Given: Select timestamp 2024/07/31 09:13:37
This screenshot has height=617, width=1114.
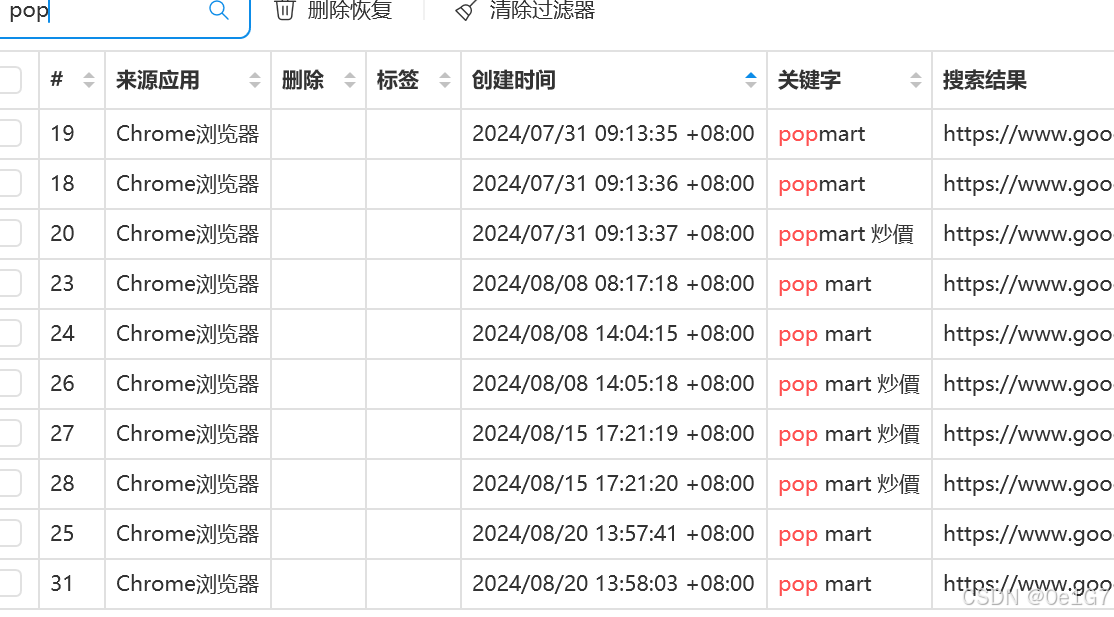Looking at the screenshot, I should [x=612, y=233].
